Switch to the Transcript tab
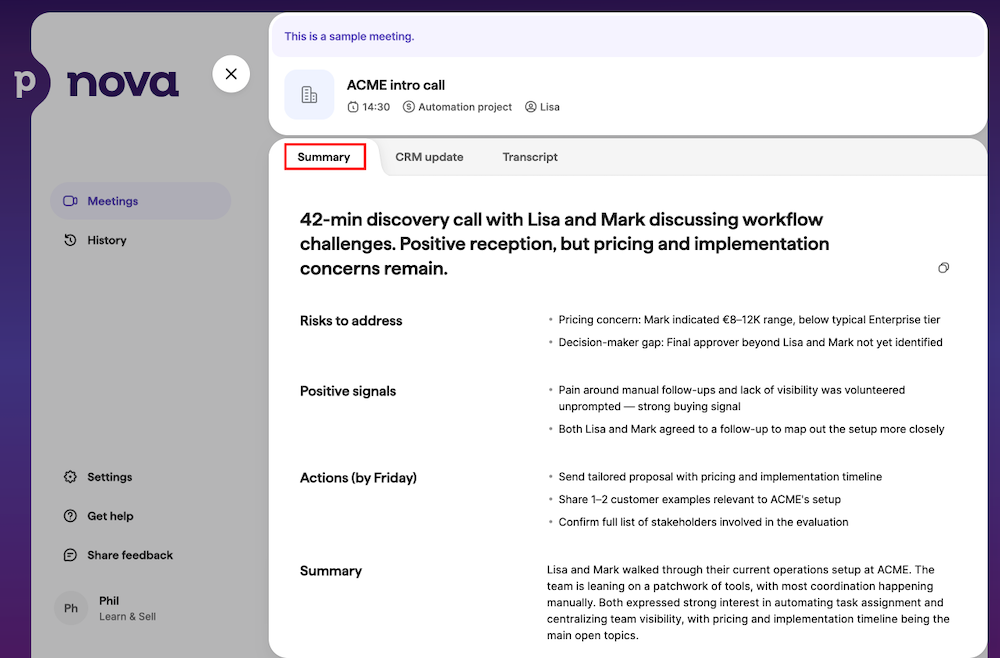 pyautogui.click(x=530, y=157)
